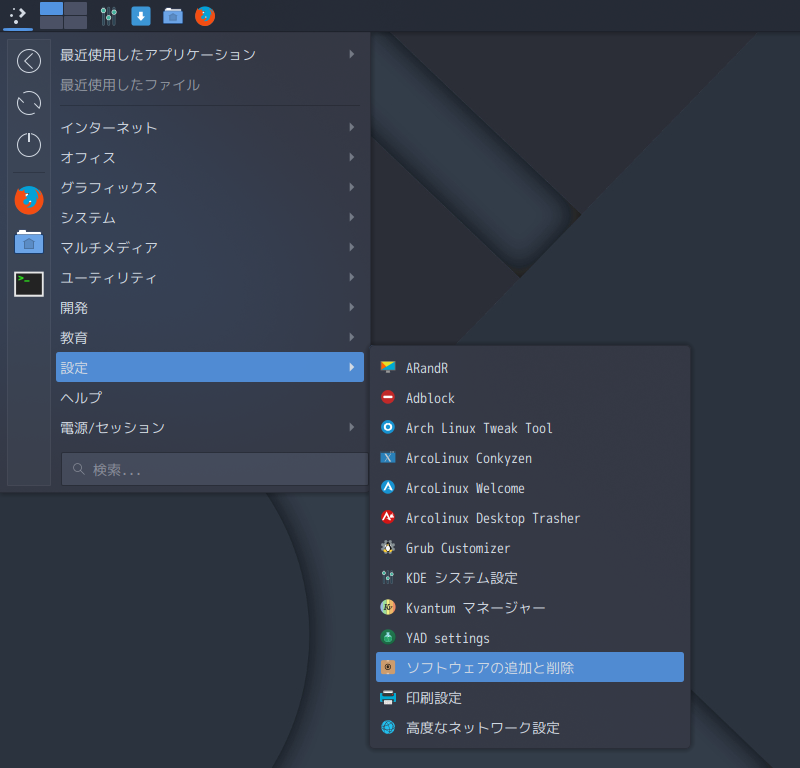Launch Firefox from the menu sidebar favorites
Viewport: 800px width, 768px height.
point(29,200)
